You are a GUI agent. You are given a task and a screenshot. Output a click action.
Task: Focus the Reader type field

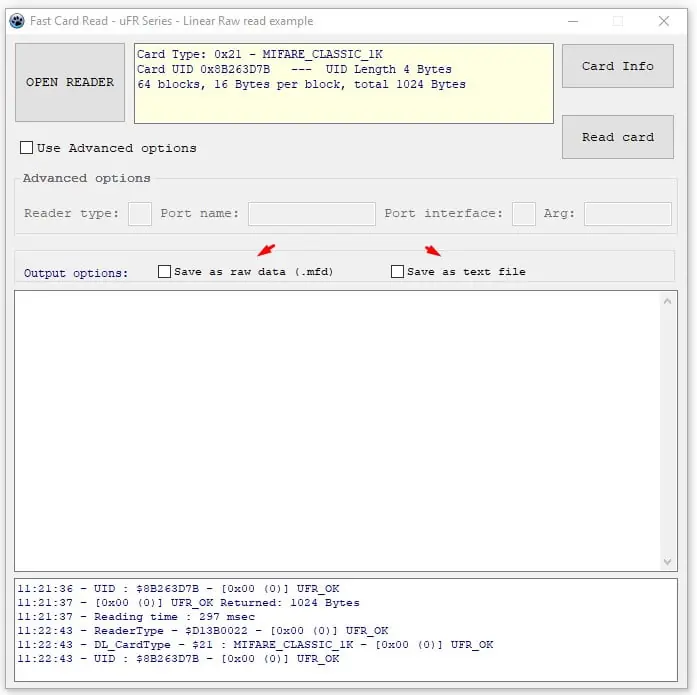(x=140, y=214)
